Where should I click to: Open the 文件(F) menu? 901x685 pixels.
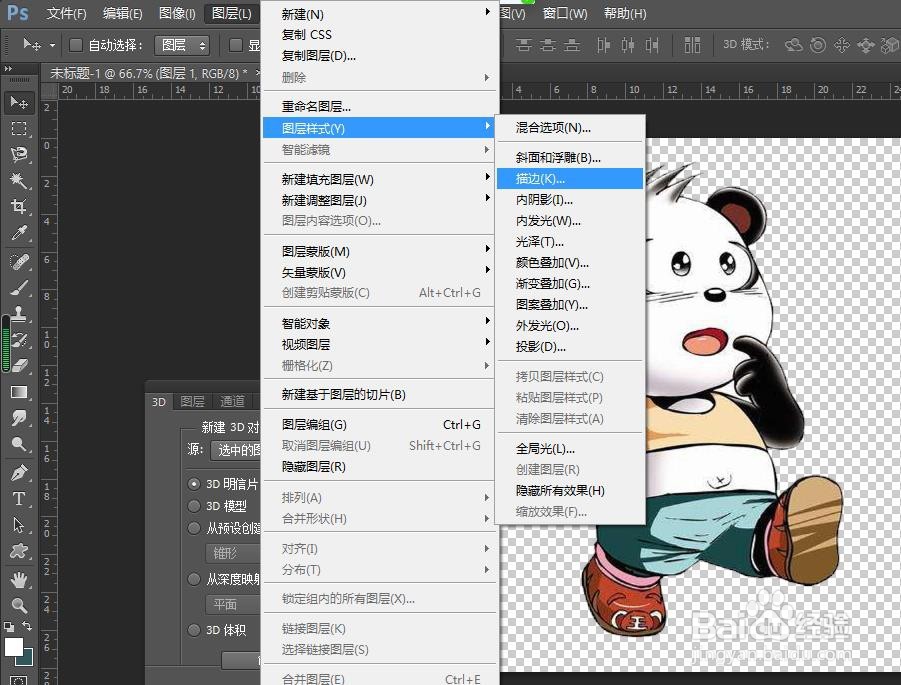[67, 13]
